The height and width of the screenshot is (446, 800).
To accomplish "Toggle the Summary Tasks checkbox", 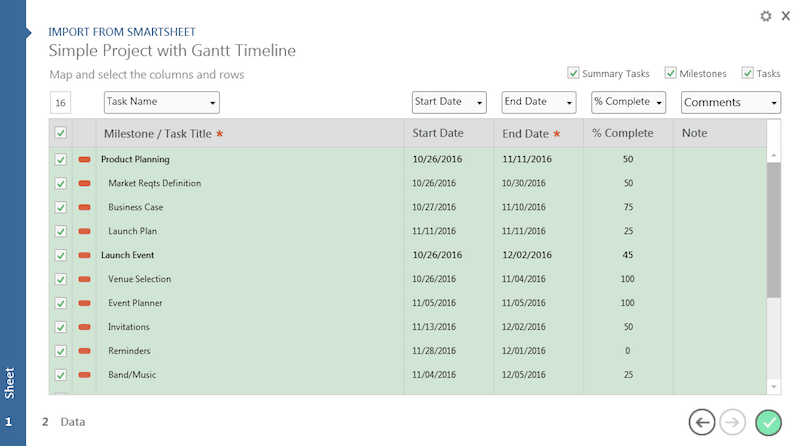I will pyautogui.click(x=574, y=73).
